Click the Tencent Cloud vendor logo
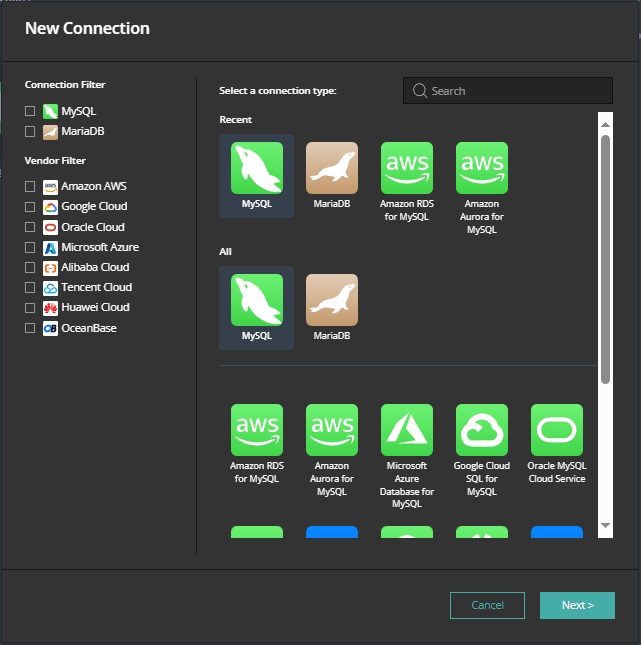This screenshot has width=641, height=645. click(x=50, y=288)
